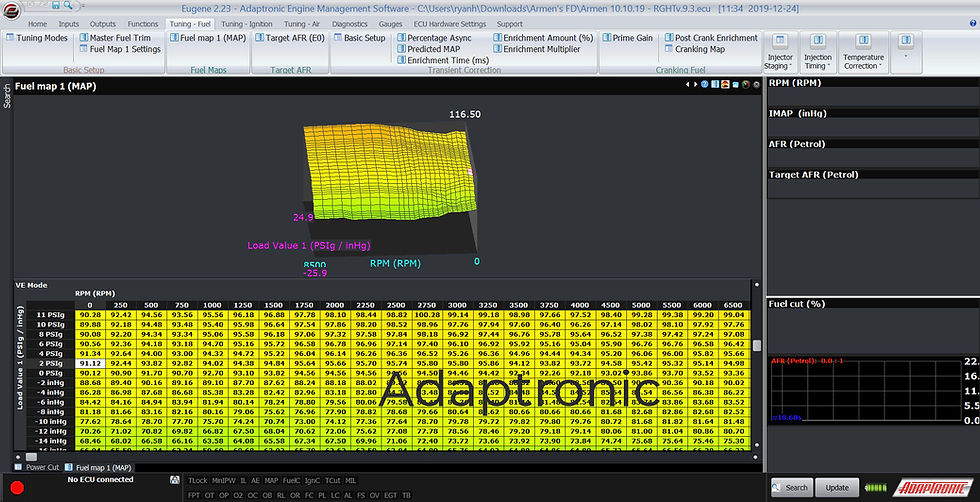Expand the Injection Timing dropdown
Image resolution: width=980 pixels, height=502 pixels.
pos(818,51)
